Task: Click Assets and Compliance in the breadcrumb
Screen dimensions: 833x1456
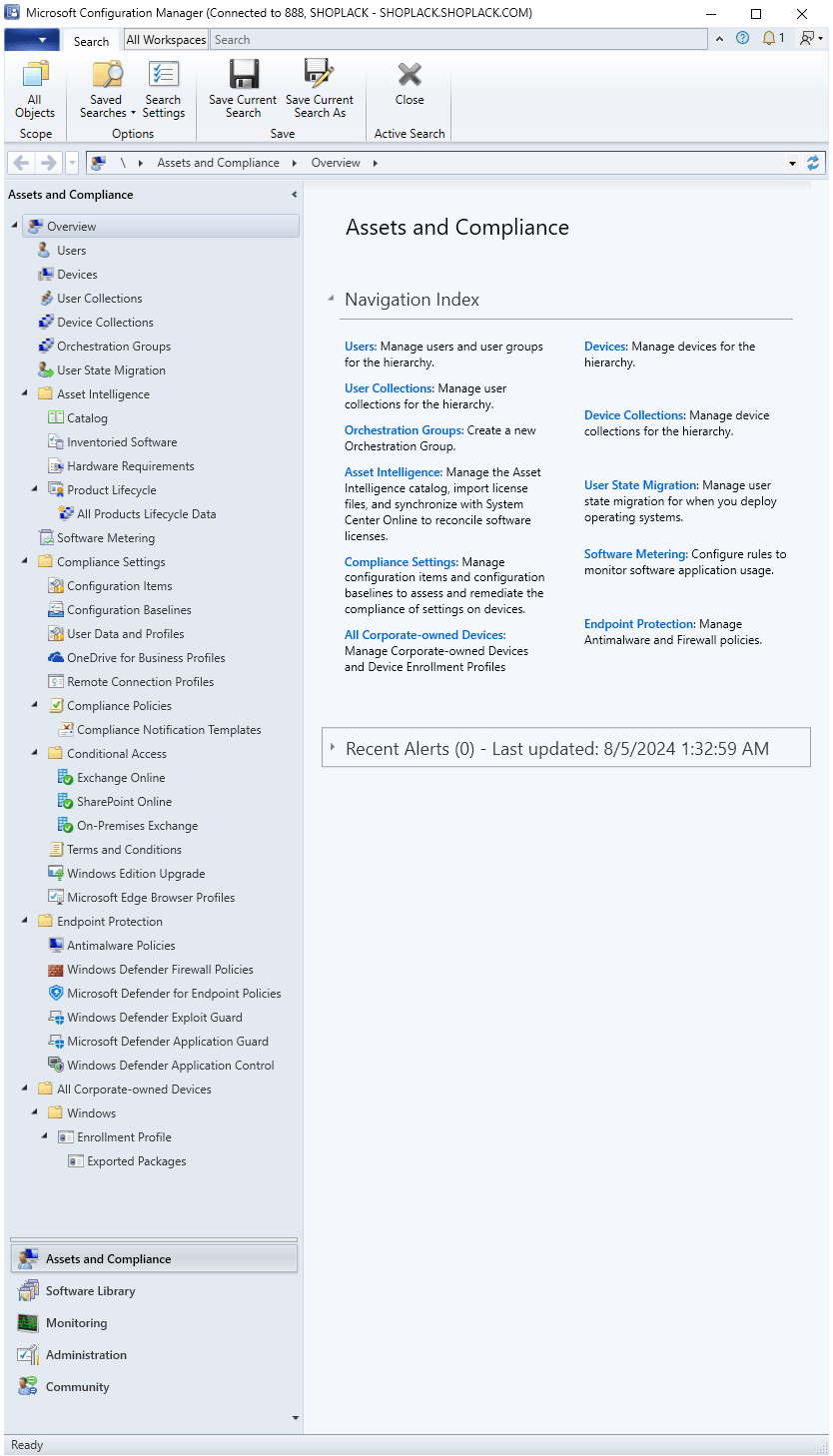Action: [x=218, y=163]
